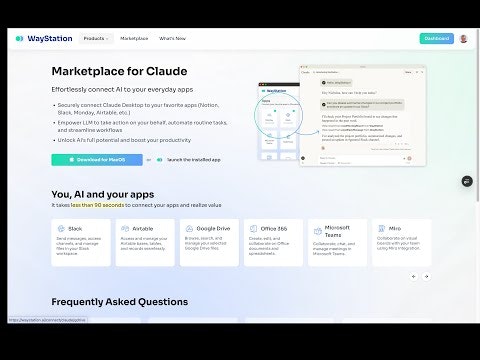Click the floating chat widget icon
Viewport: 480px width, 360px height.
(467, 181)
